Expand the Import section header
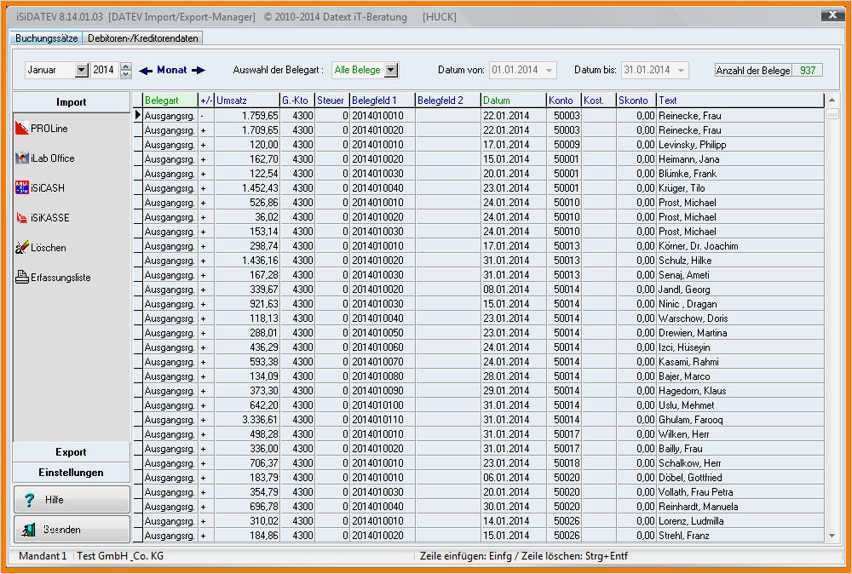Image resolution: width=852 pixels, height=574 pixels. click(71, 102)
